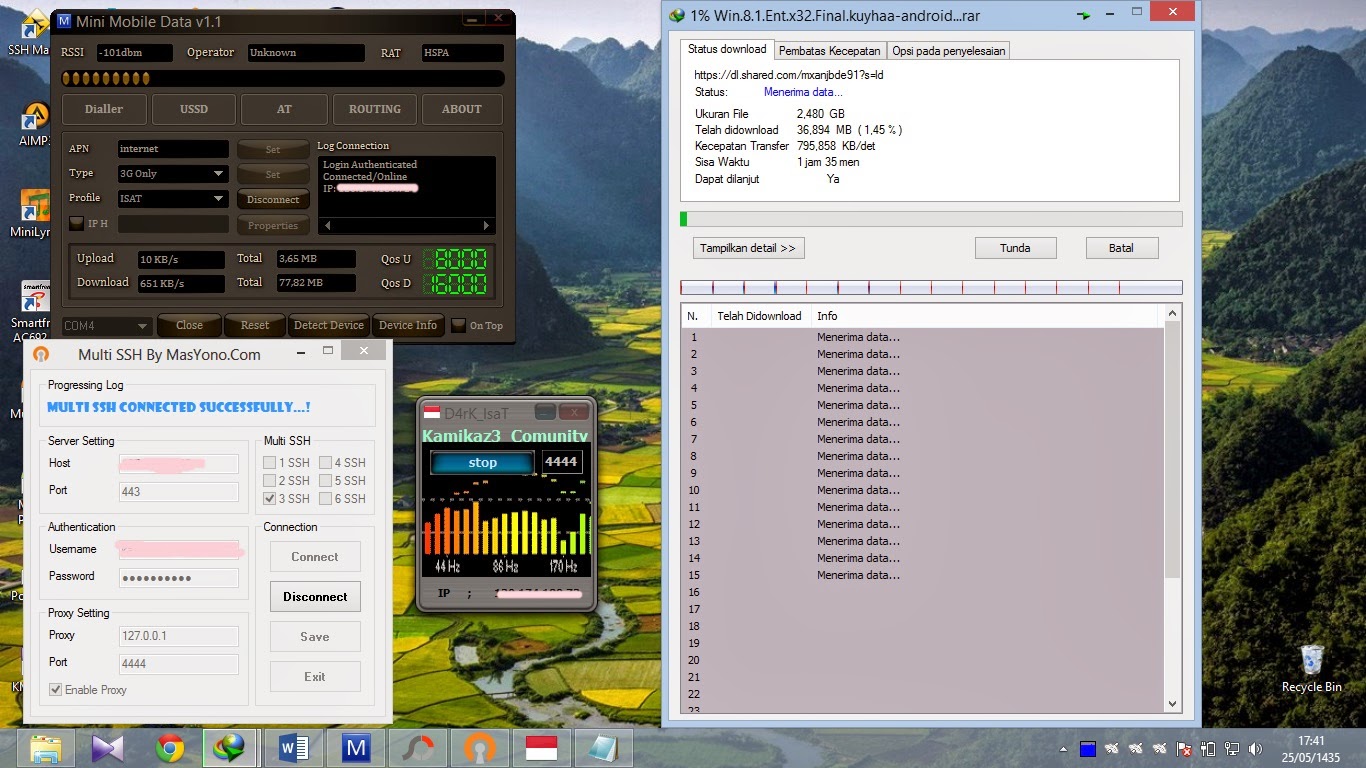
Task: Pause the download with Tunda
Action: tap(1015, 248)
